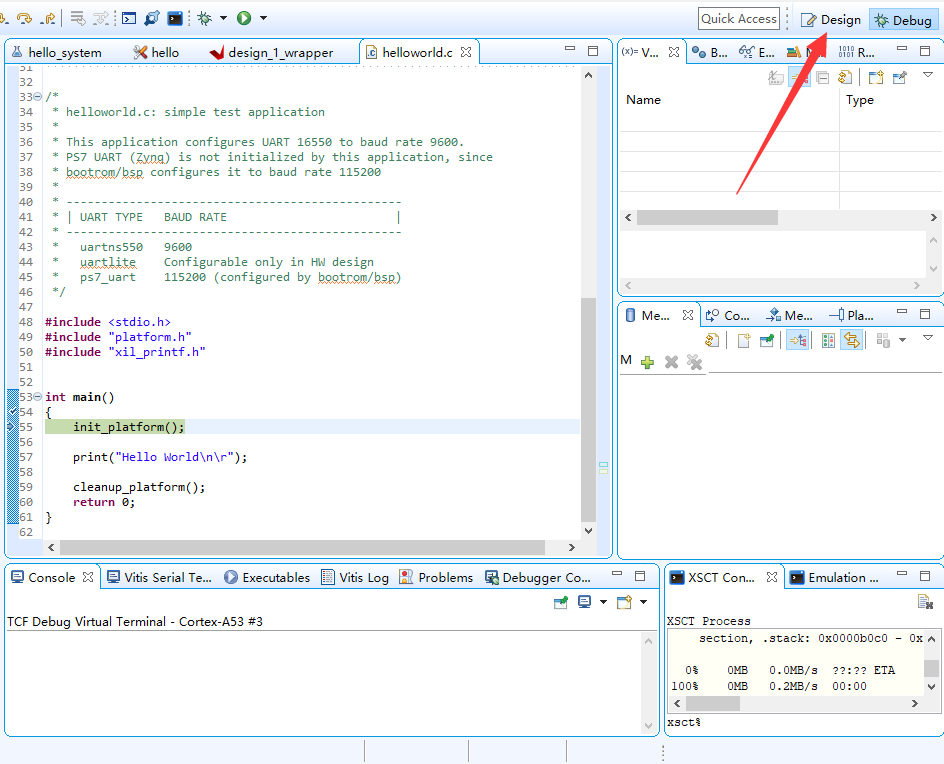Pin the console using the pin icon
944x764 pixels.
561,602
